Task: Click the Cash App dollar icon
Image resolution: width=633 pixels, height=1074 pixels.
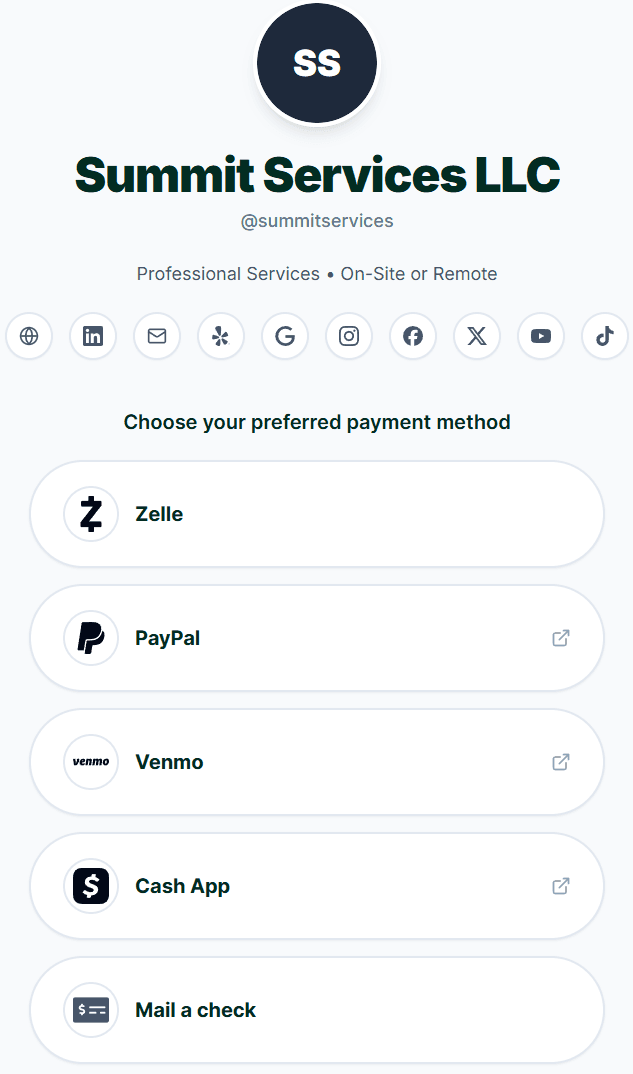Action: point(90,886)
